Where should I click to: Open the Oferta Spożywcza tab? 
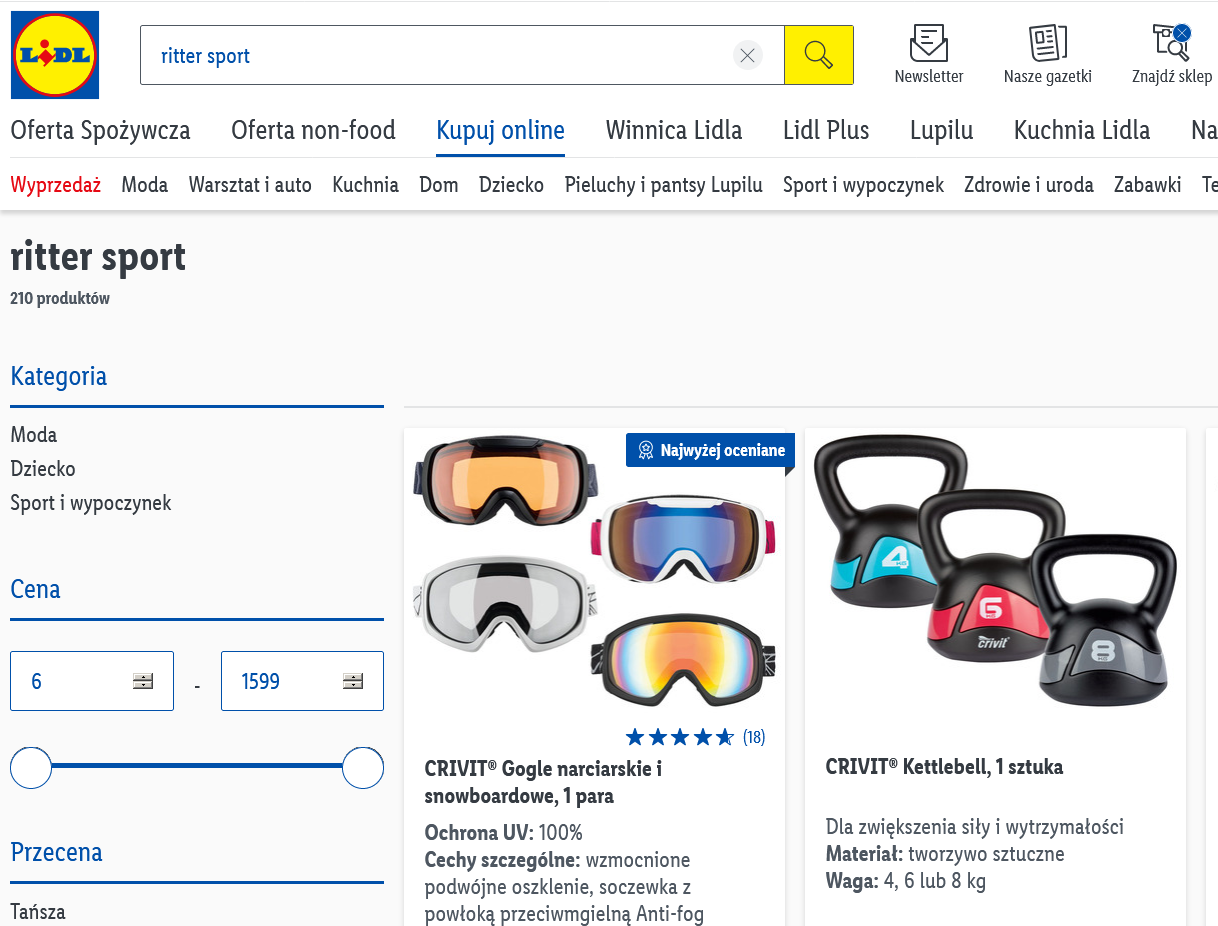pos(100,130)
